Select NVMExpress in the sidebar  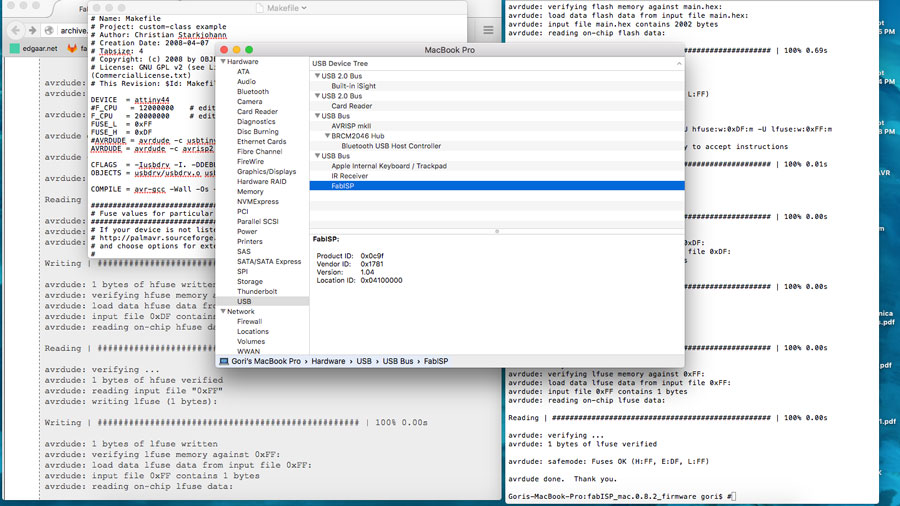tap(258, 201)
